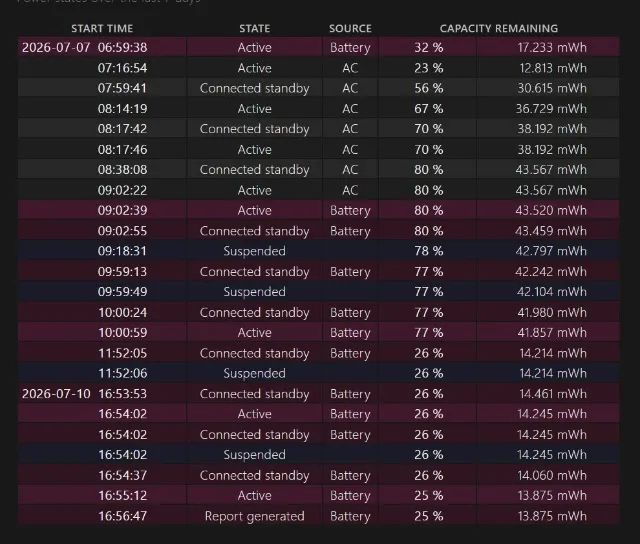Click the 36.729 mWh value
The height and width of the screenshot is (544, 640).
[551, 109]
